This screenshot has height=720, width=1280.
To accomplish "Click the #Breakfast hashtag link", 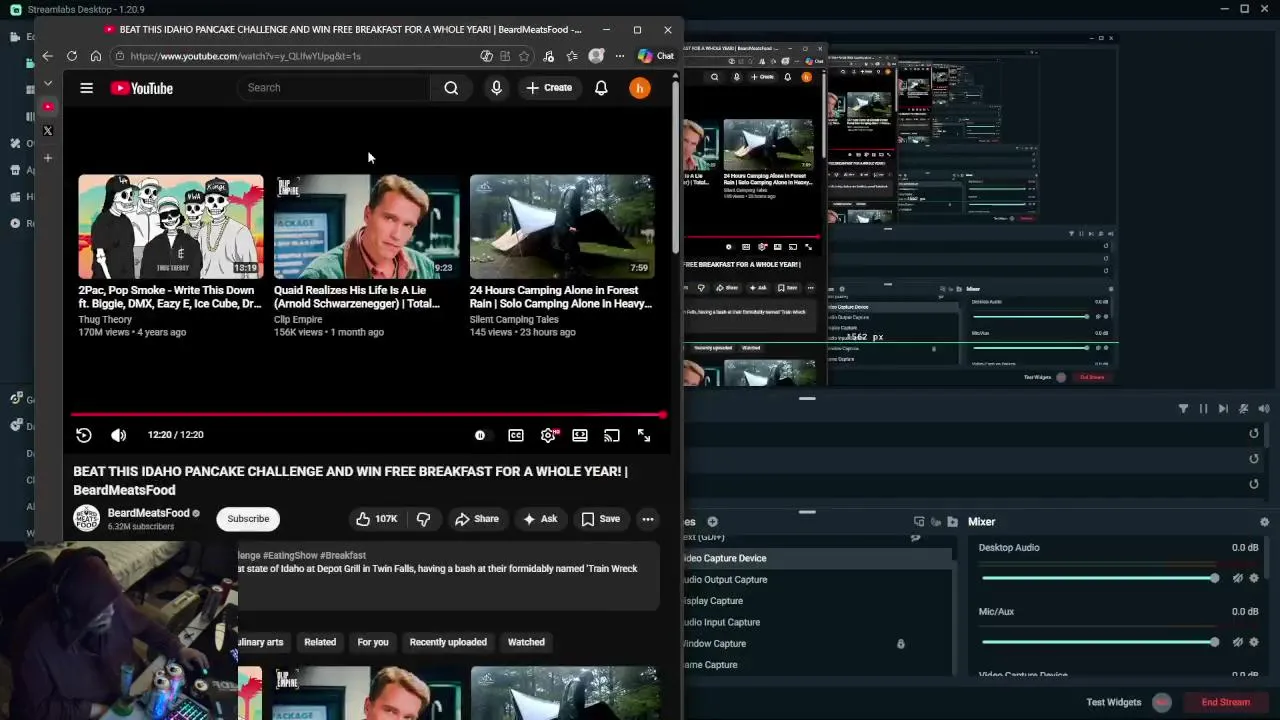I will [343, 556].
